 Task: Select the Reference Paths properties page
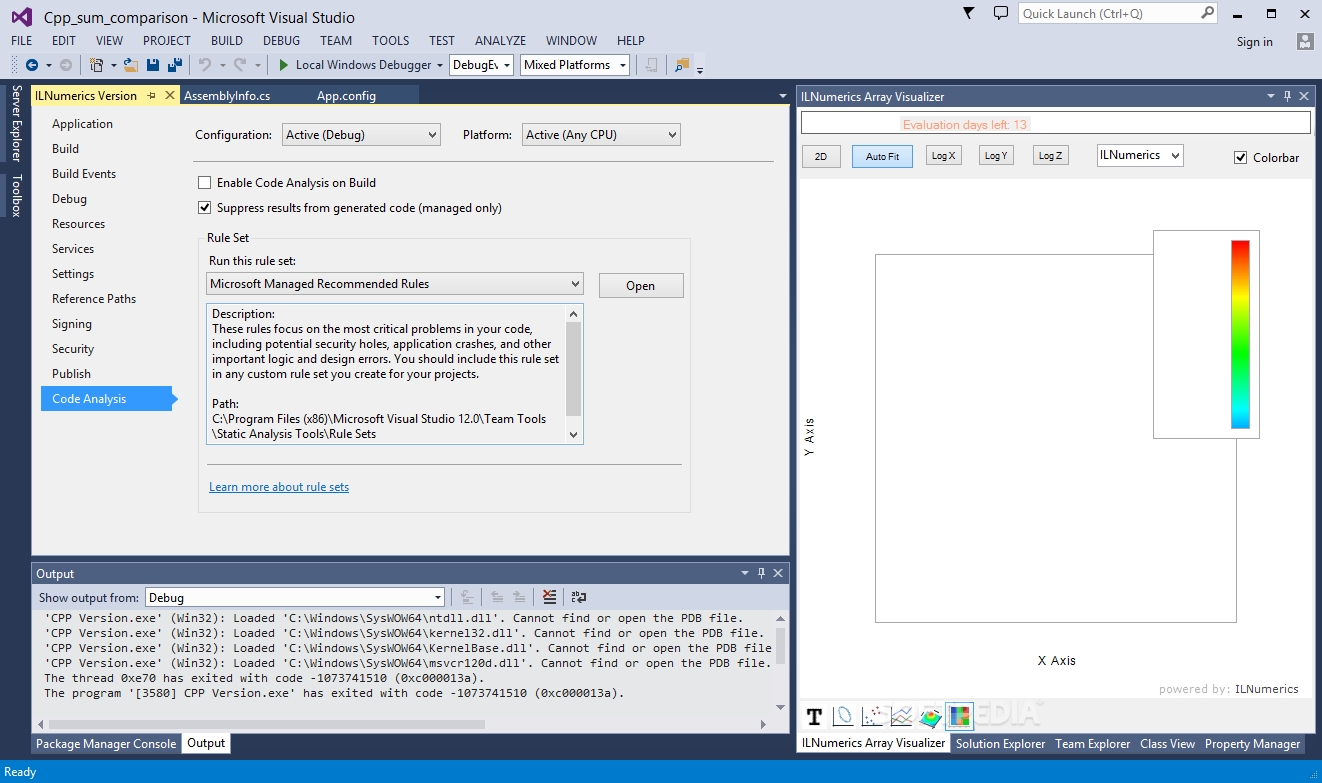(94, 299)
